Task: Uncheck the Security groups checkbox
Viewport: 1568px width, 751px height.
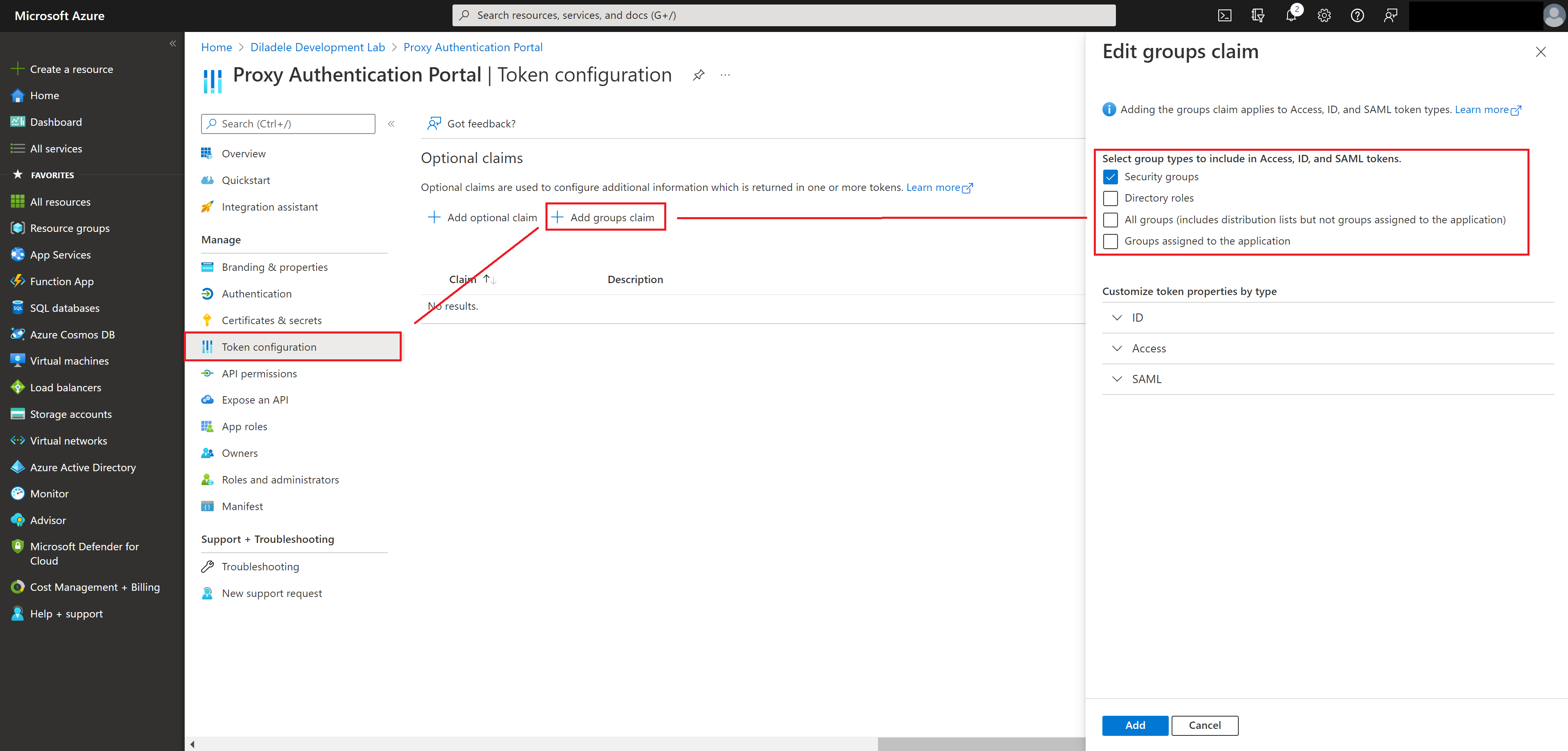Action: pos(1110,177)
